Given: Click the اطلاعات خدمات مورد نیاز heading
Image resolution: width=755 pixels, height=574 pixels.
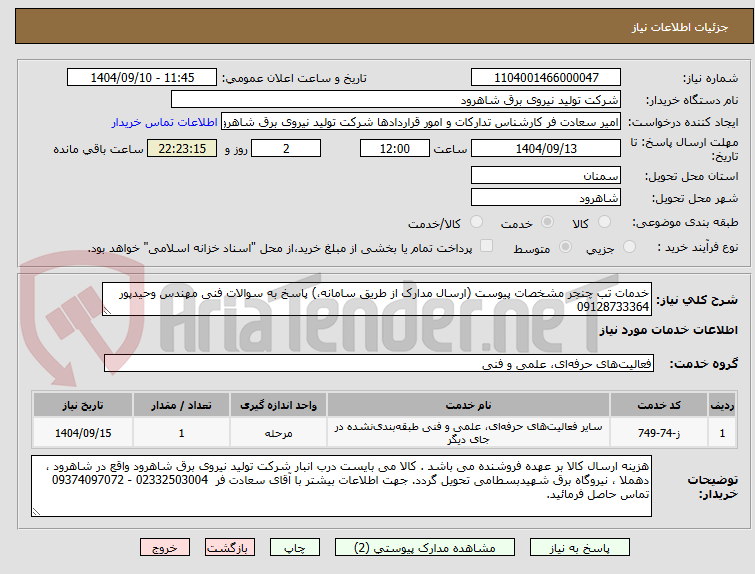Looking at the screenshot, I should [x=668, y=330].
